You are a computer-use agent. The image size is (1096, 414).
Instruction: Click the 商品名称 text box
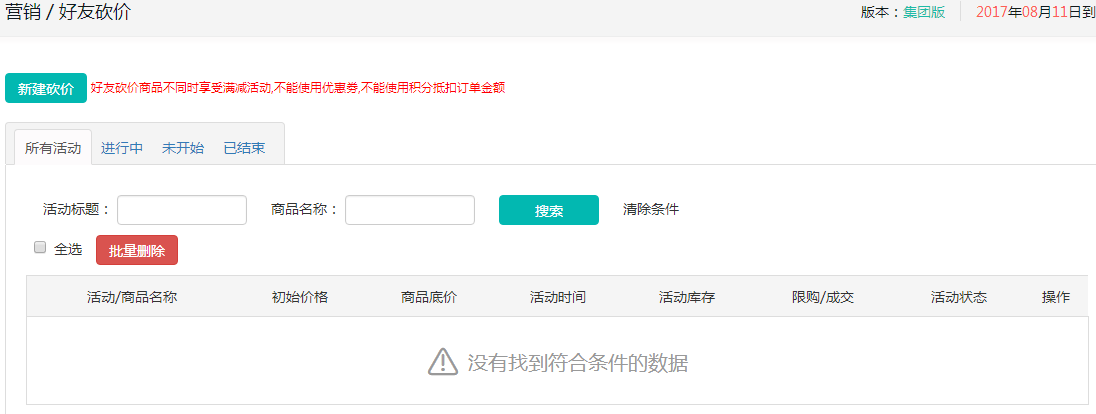[410, 210]
